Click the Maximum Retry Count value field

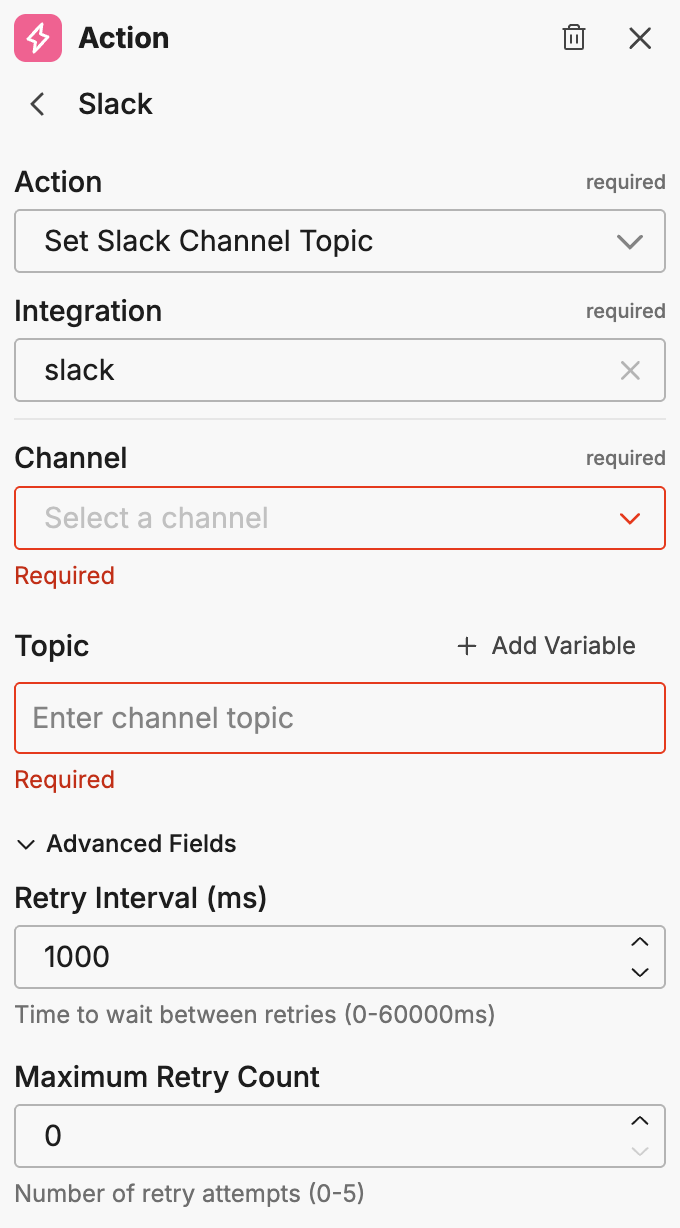click(300, 1135)
